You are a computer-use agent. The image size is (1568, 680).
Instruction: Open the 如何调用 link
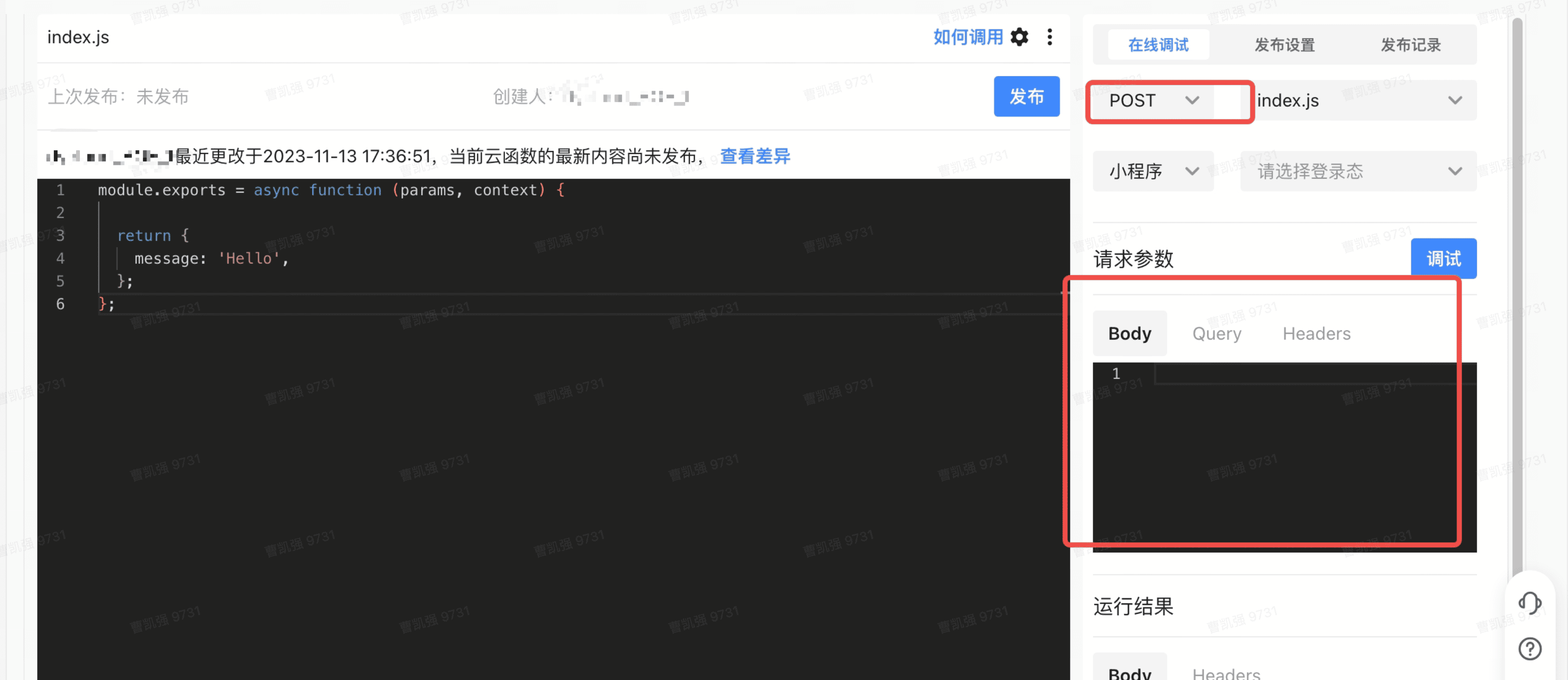click(968, 37)
